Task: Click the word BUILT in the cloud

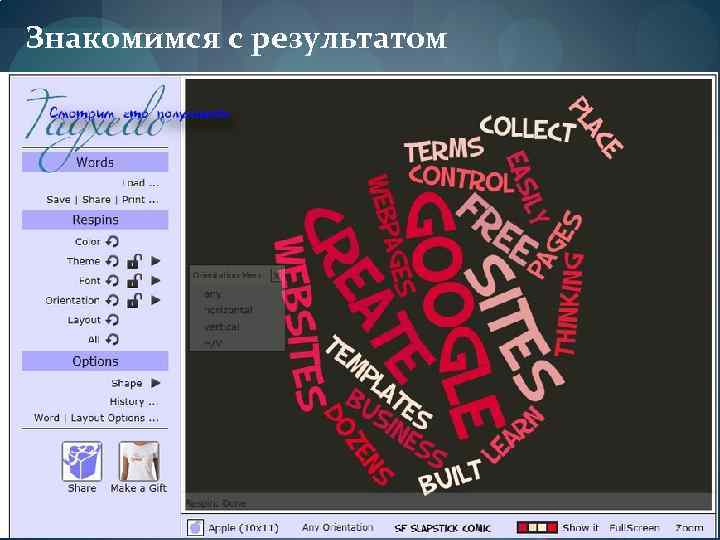Action: (450, 477)
